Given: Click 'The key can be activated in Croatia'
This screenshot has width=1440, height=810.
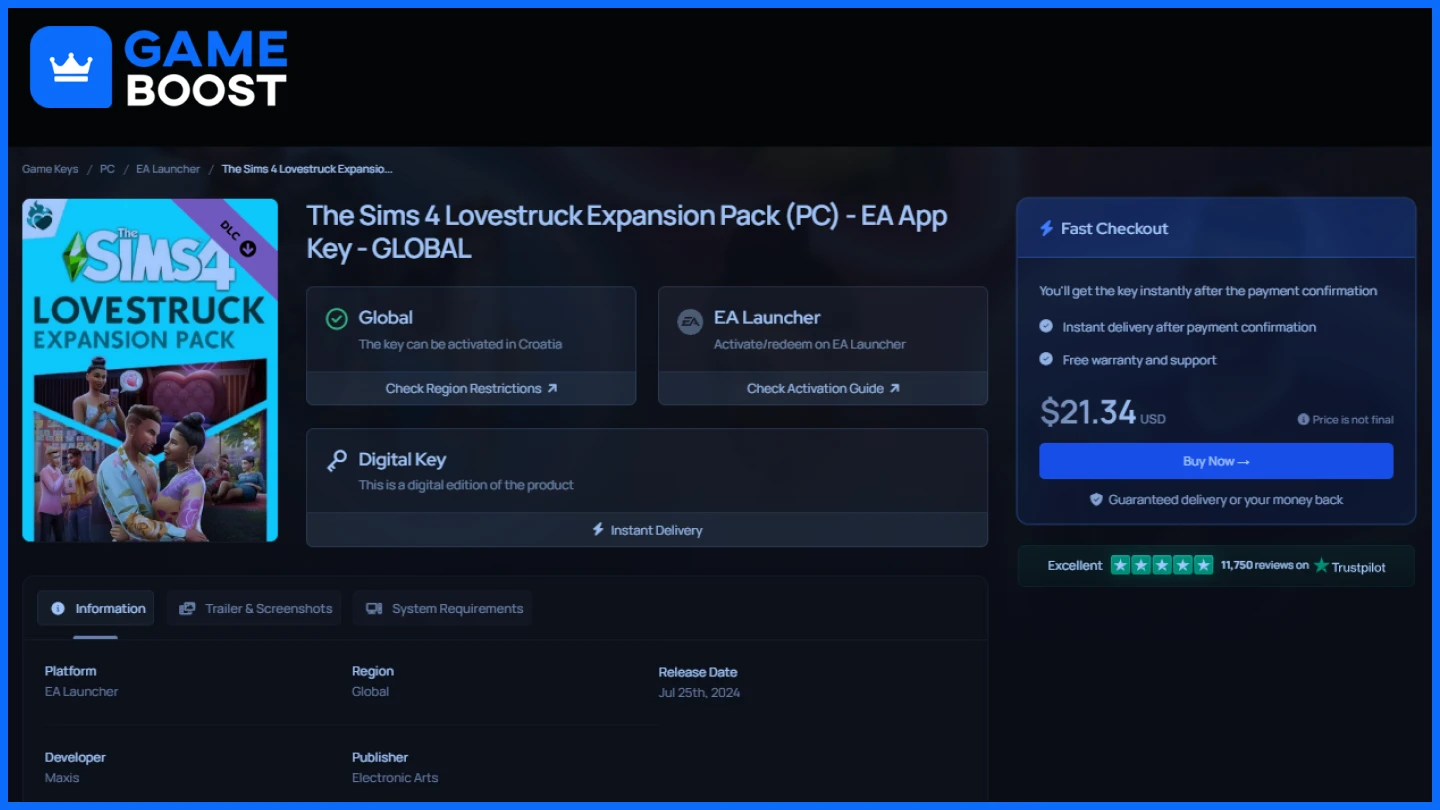Looking at the screenshot, I should click(x=460, y=344).
